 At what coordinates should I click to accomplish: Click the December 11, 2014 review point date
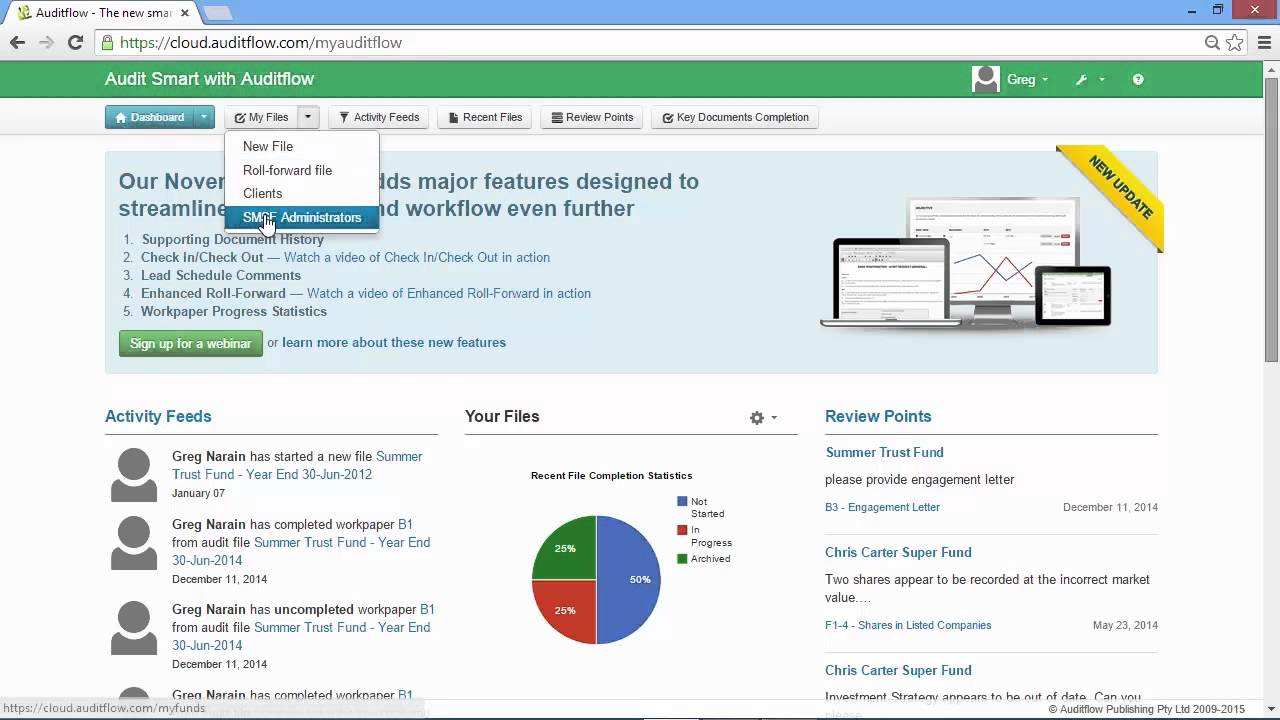[x=1110, y=507]
